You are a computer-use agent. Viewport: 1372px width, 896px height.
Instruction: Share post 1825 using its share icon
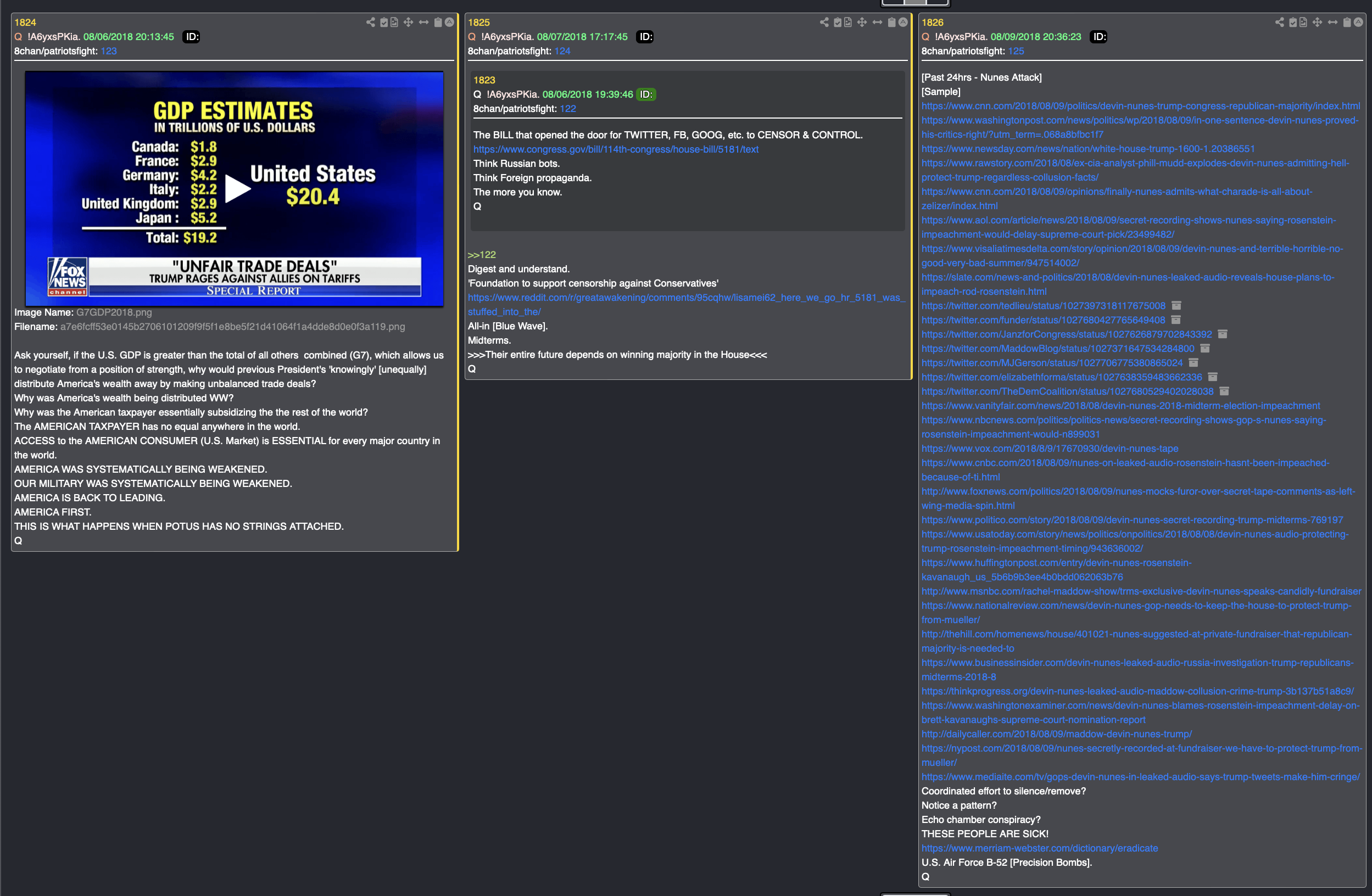pos(824,23)
